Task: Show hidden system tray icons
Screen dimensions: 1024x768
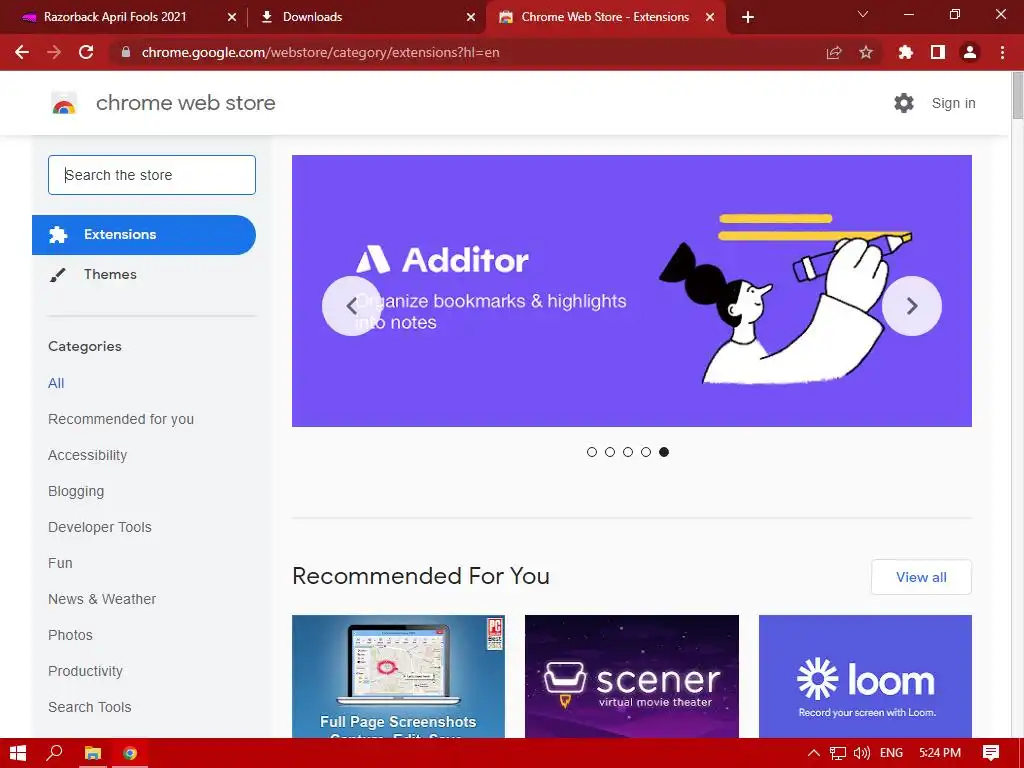Action: click(814, 753)
